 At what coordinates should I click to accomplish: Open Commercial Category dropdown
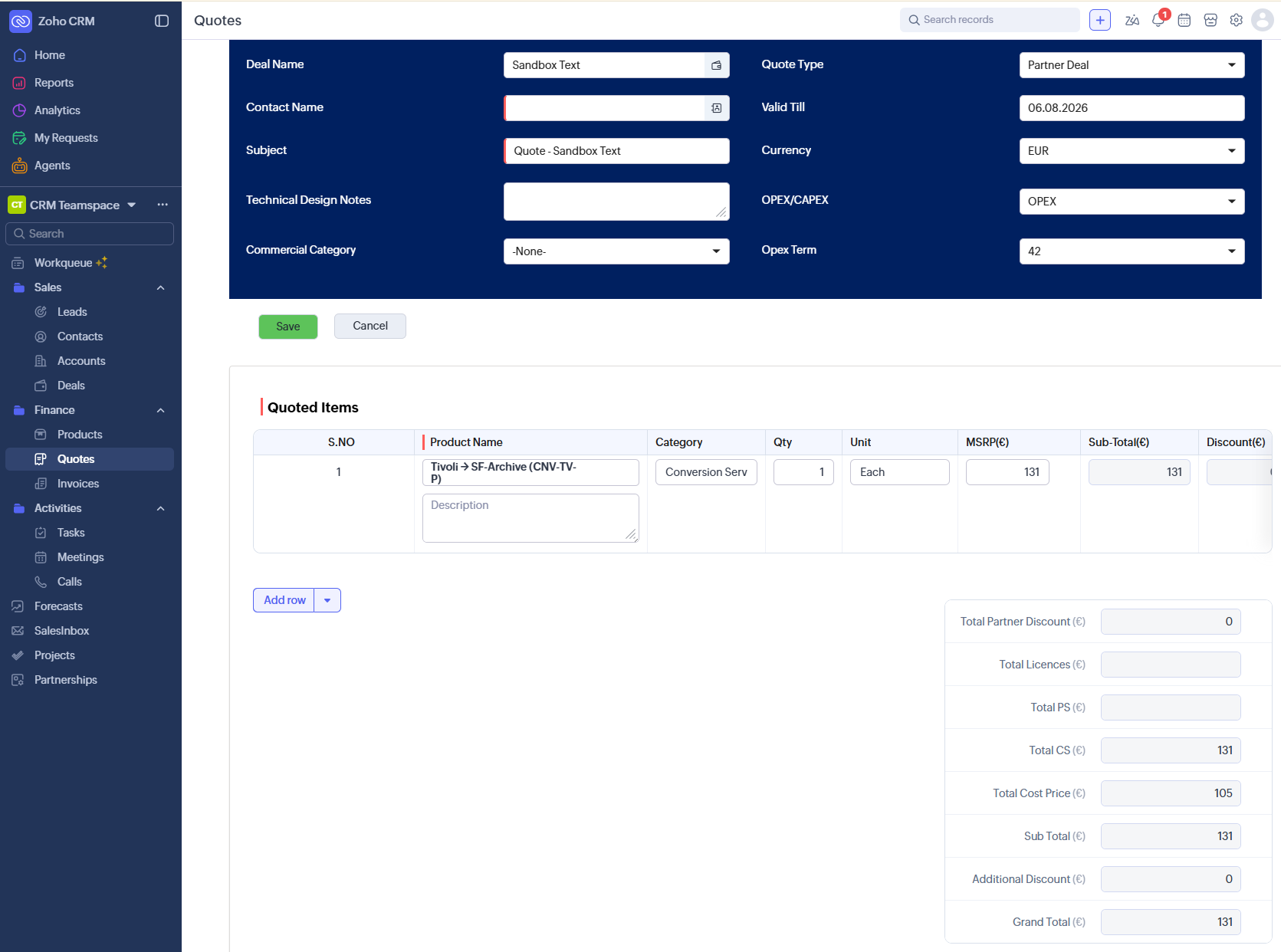[616, 251]
